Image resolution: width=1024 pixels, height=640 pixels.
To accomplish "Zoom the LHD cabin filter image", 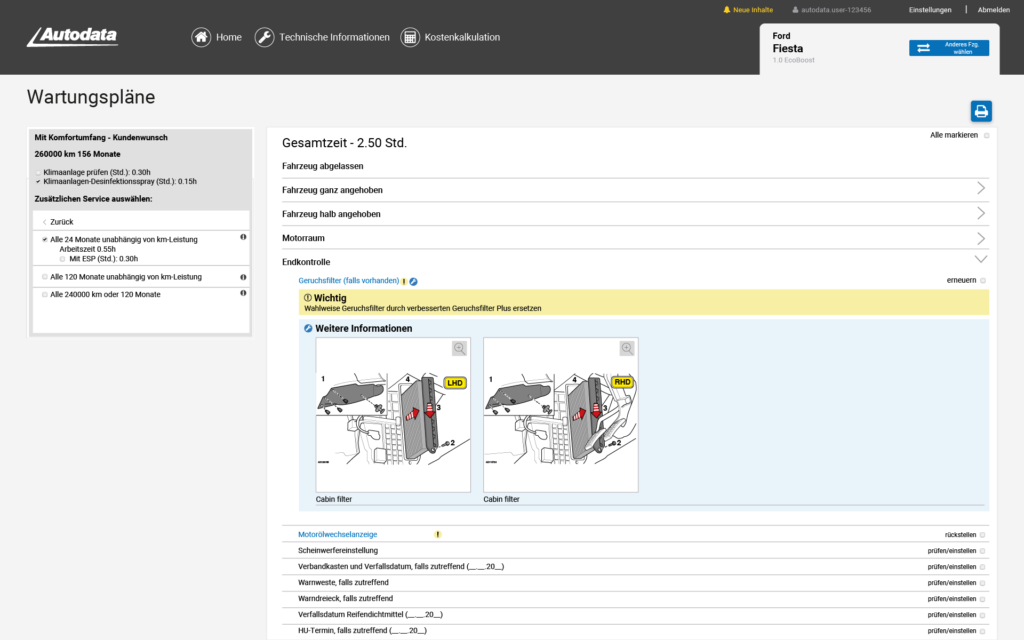I will (x=459, y=348).
